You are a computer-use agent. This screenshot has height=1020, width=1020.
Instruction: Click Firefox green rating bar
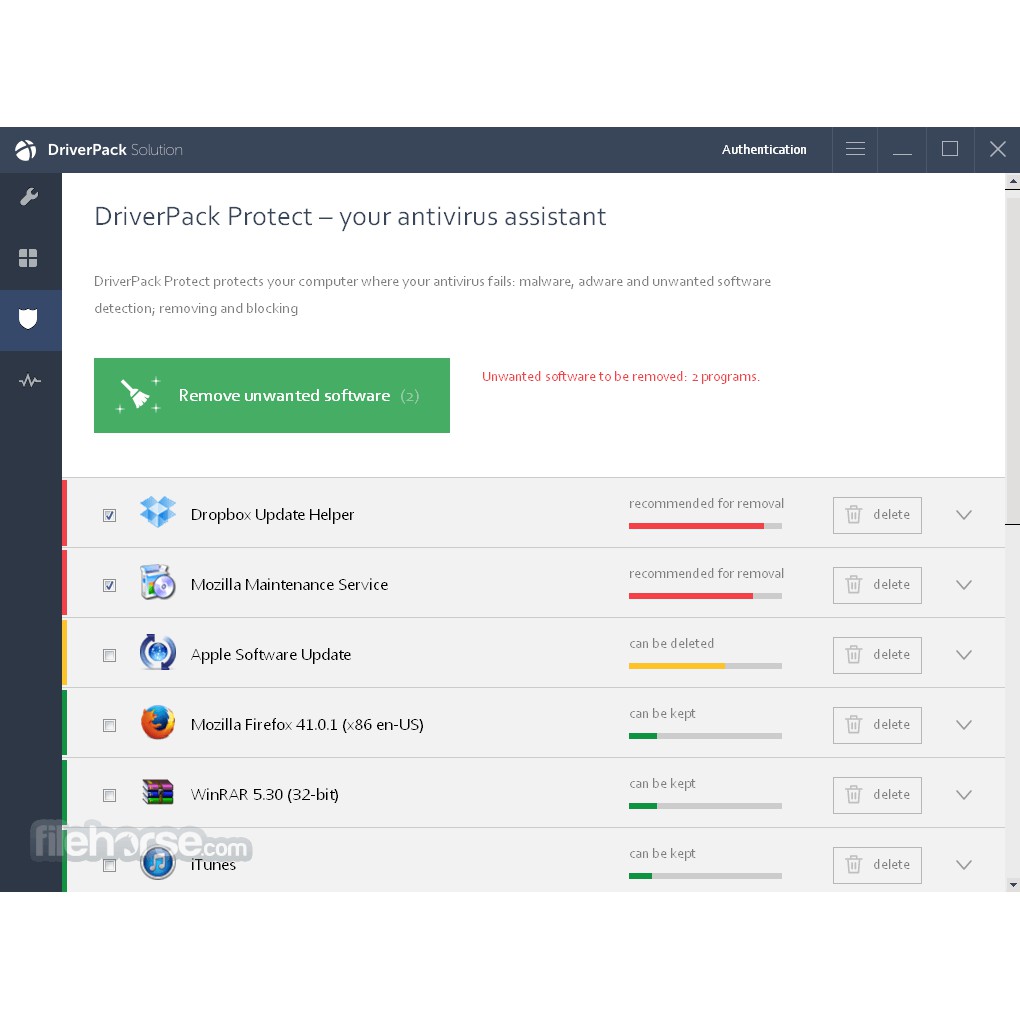tap(705, 736)
